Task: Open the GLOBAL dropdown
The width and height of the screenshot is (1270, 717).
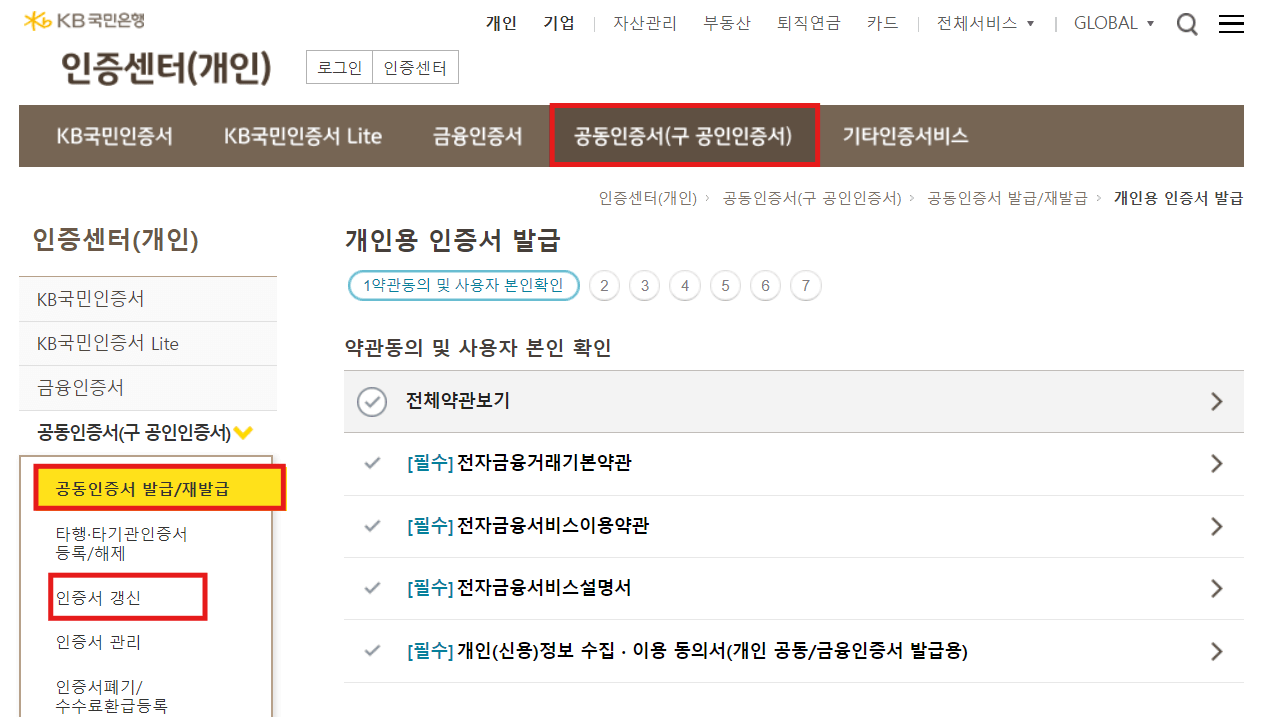Action: pyautogui.click(x=1114, y=23)
